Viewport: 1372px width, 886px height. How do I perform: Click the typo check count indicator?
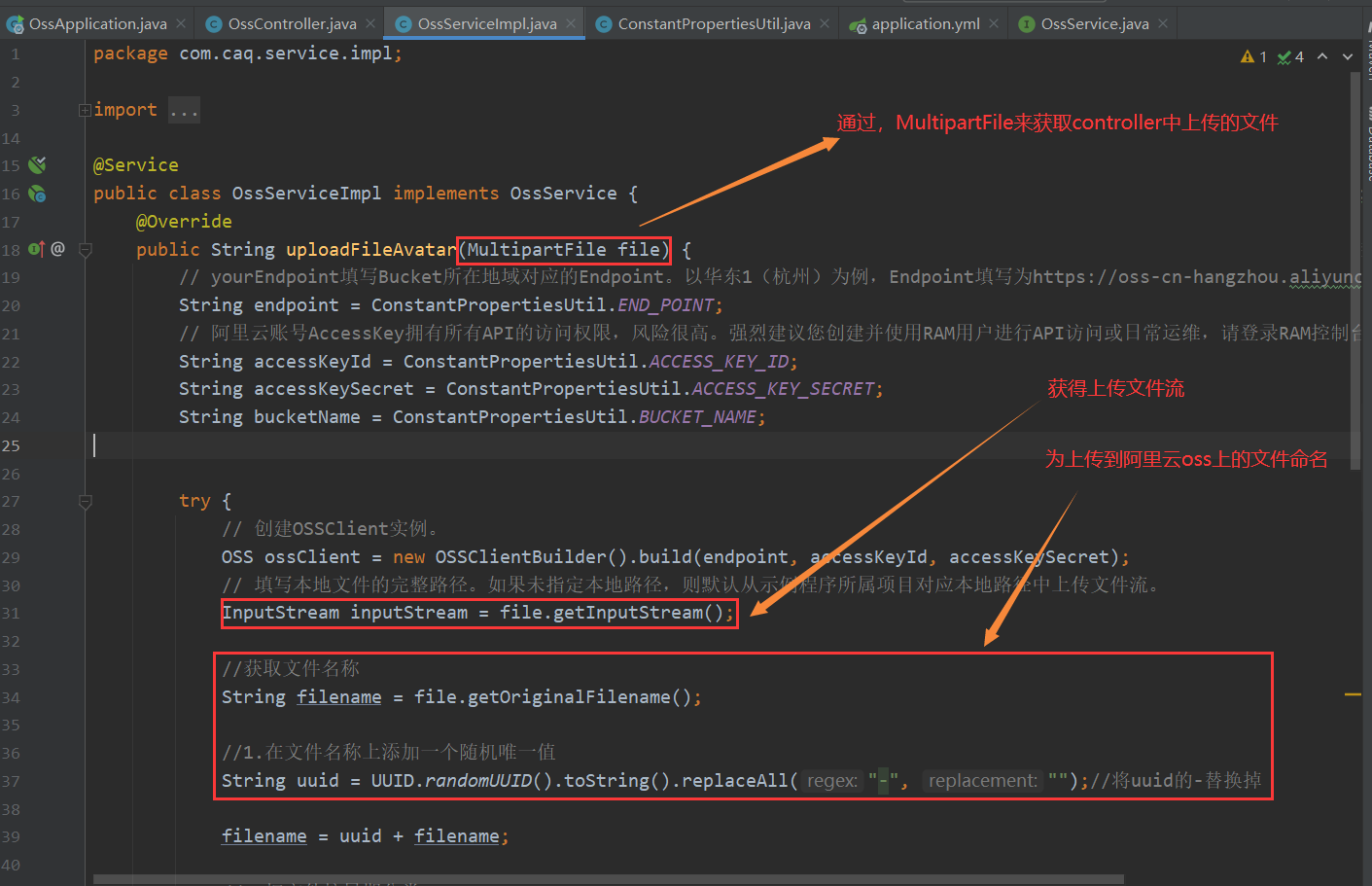pyautogui.click(x=1290, y=56)
